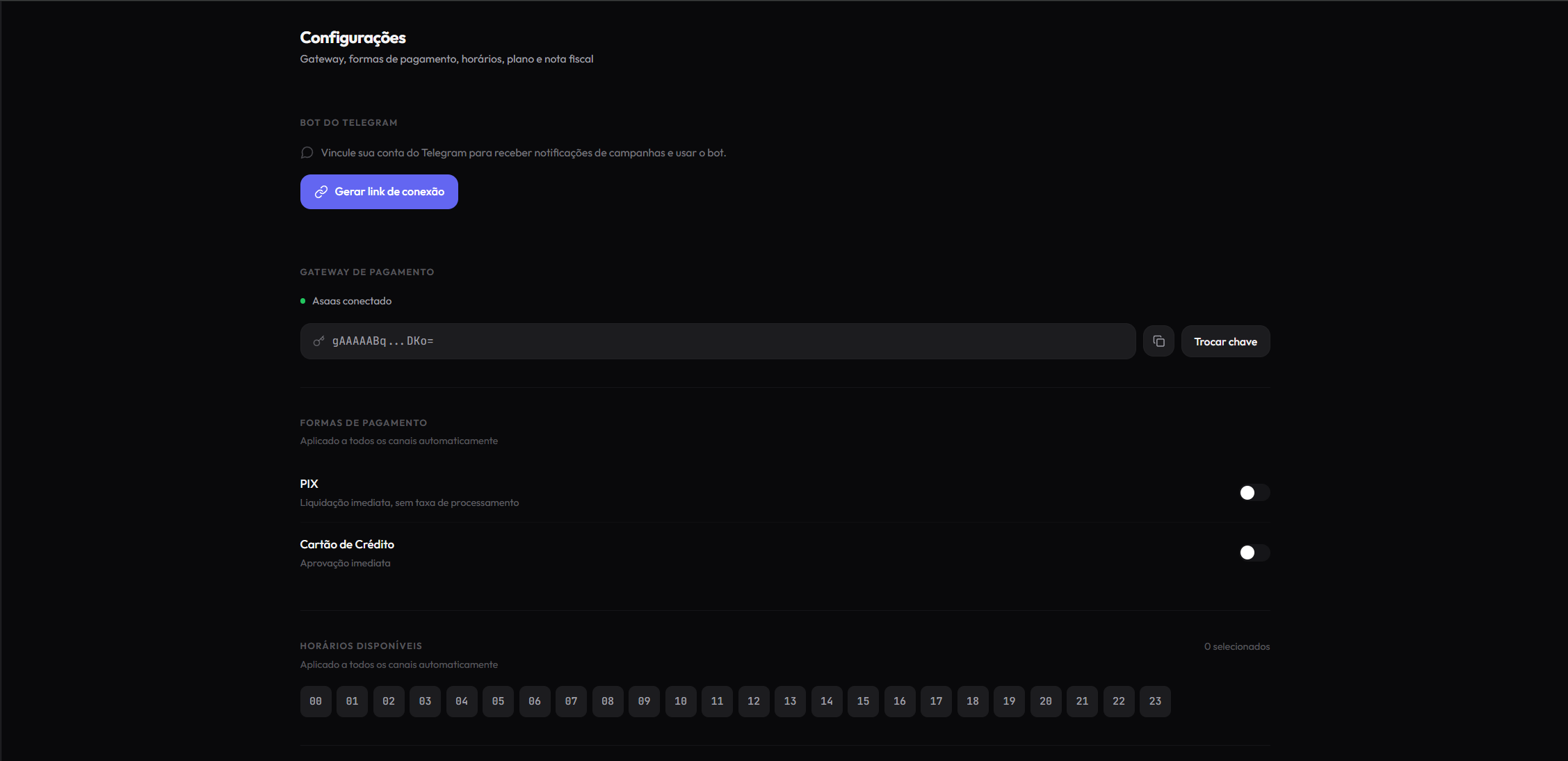
Task: Choose the 19 hour chip
Action: 1010,701
